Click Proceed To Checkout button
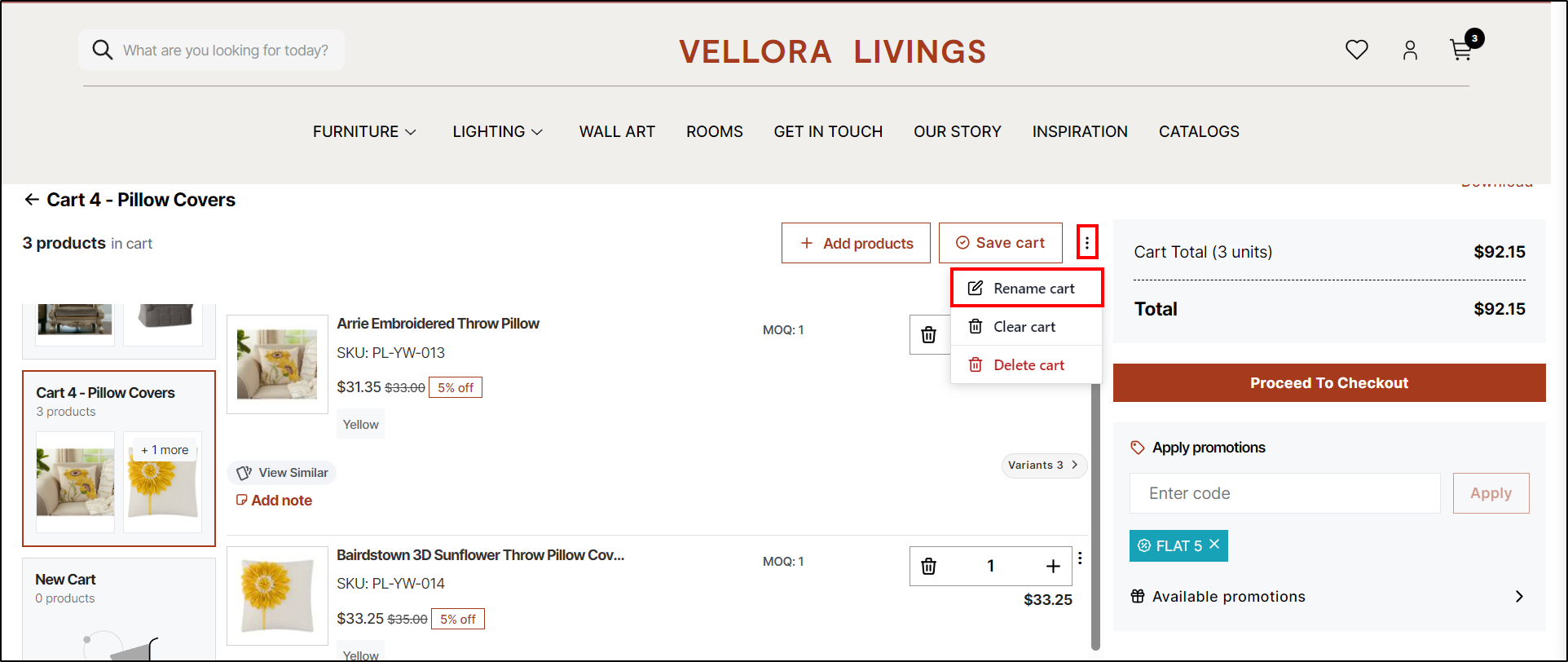Viewport: 1568px width, 662px height. (x=1328, y=383)
